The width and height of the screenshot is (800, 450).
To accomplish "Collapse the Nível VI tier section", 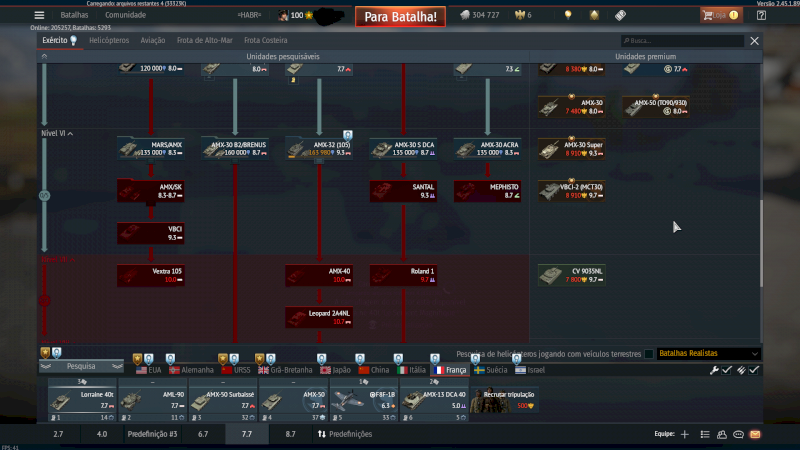I will point(59,133).
